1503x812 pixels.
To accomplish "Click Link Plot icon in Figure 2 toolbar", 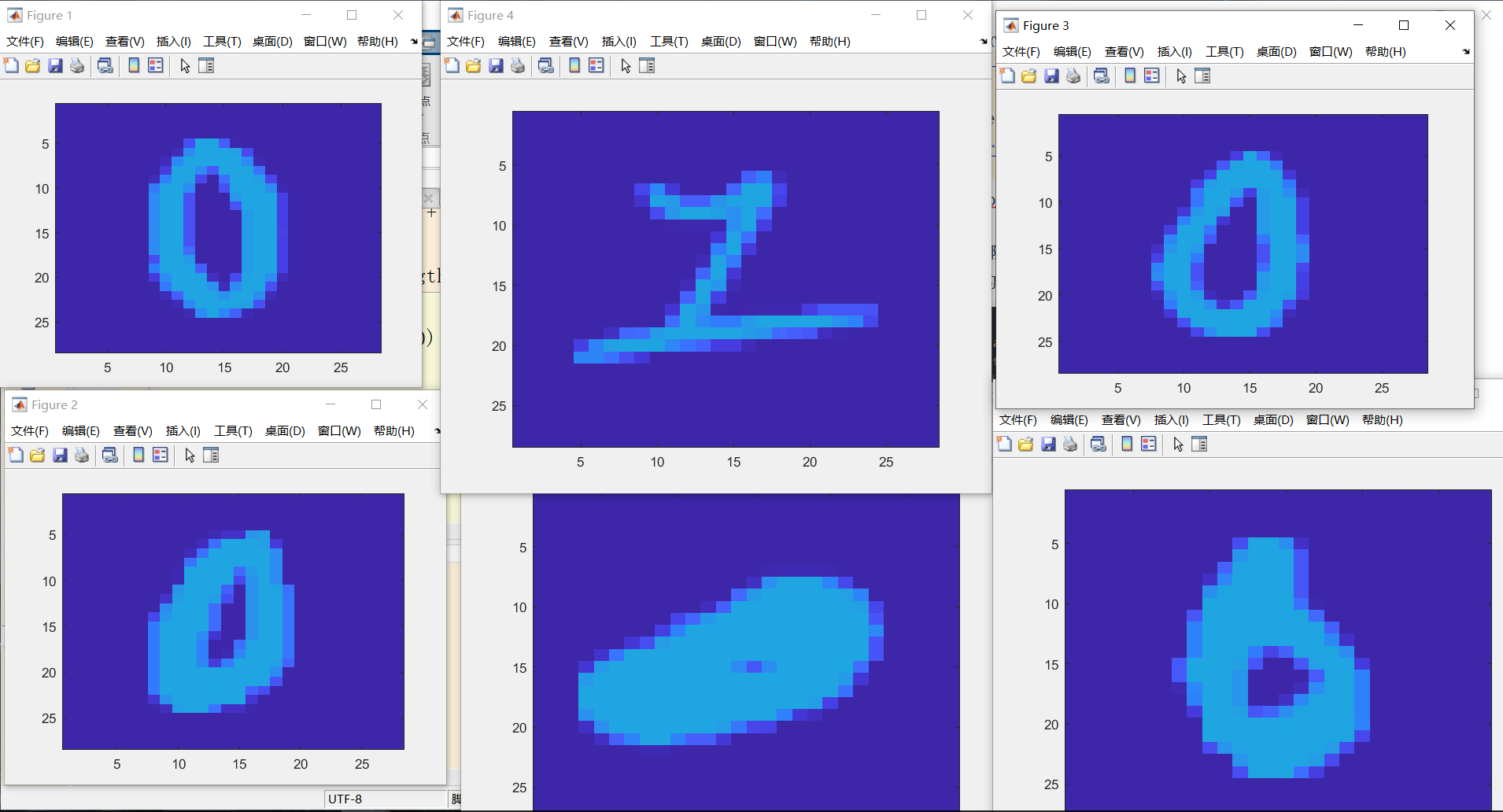I will pyautogui.click(x=110, y=455).
